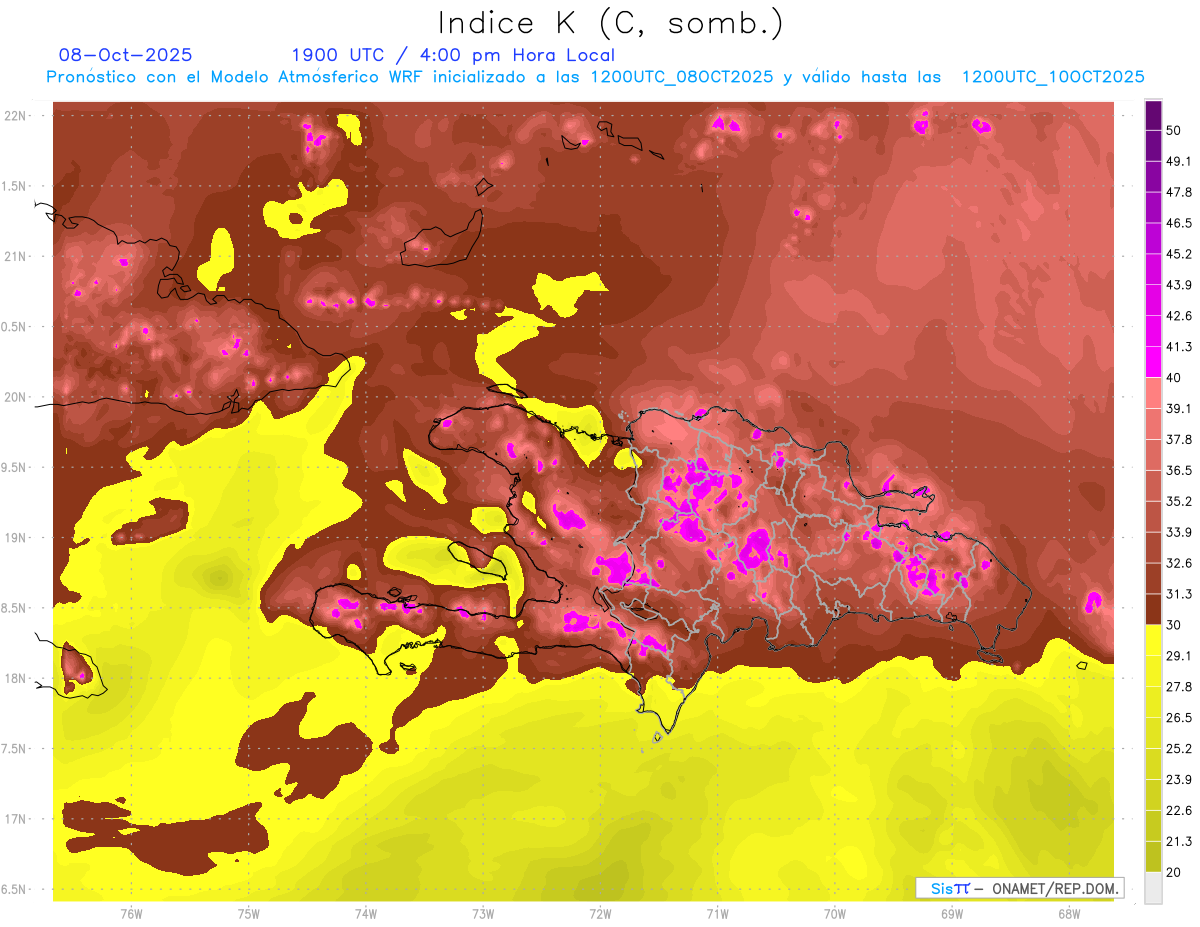Click the 68W longitude axis label
The width and height of the screenshot is (1200, 927).
1068,913
